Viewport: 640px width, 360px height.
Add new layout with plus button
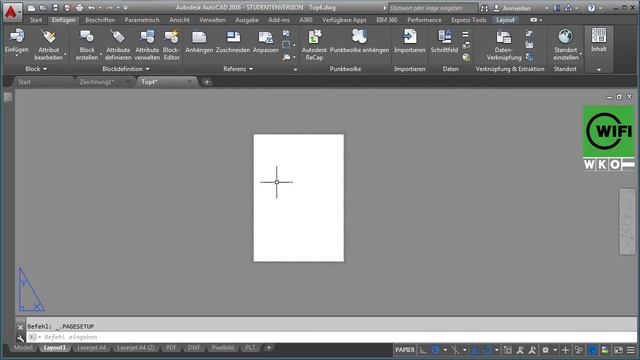[x=269, y=348]
